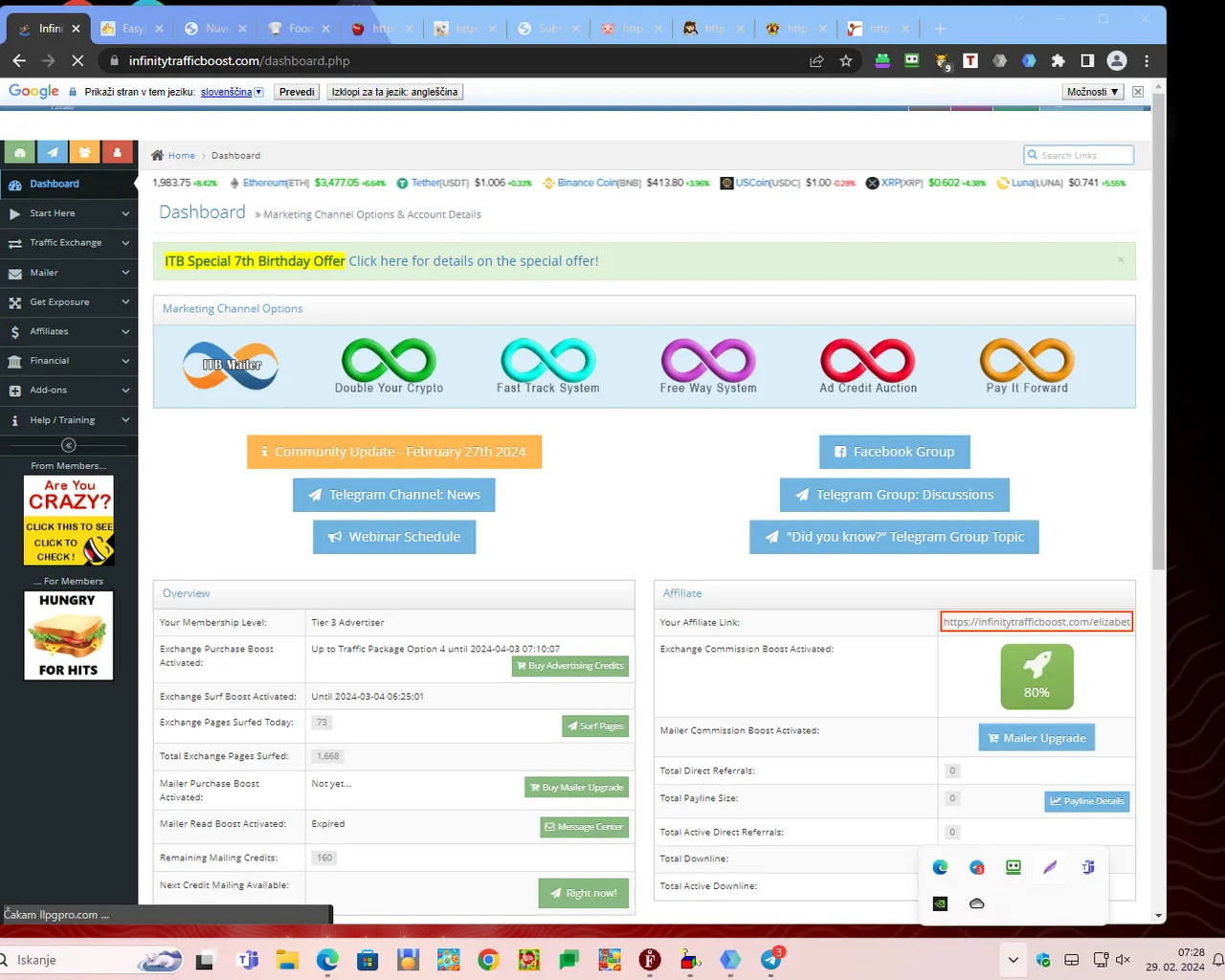Open File Explorer from the taskbar
Screen dimensions: 1225x980
[x=287, y=959]
